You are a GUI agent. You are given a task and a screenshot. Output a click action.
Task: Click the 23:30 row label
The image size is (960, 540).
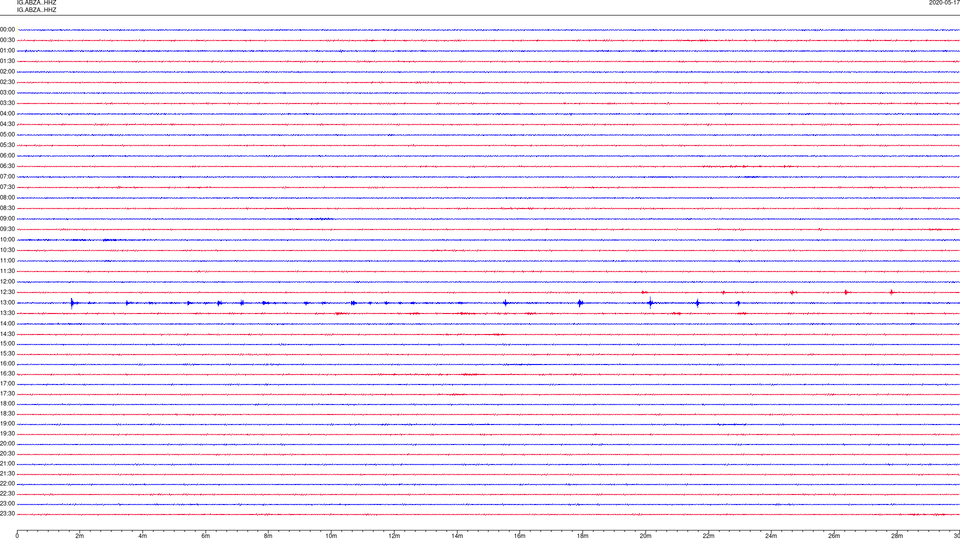coord(7,514)
